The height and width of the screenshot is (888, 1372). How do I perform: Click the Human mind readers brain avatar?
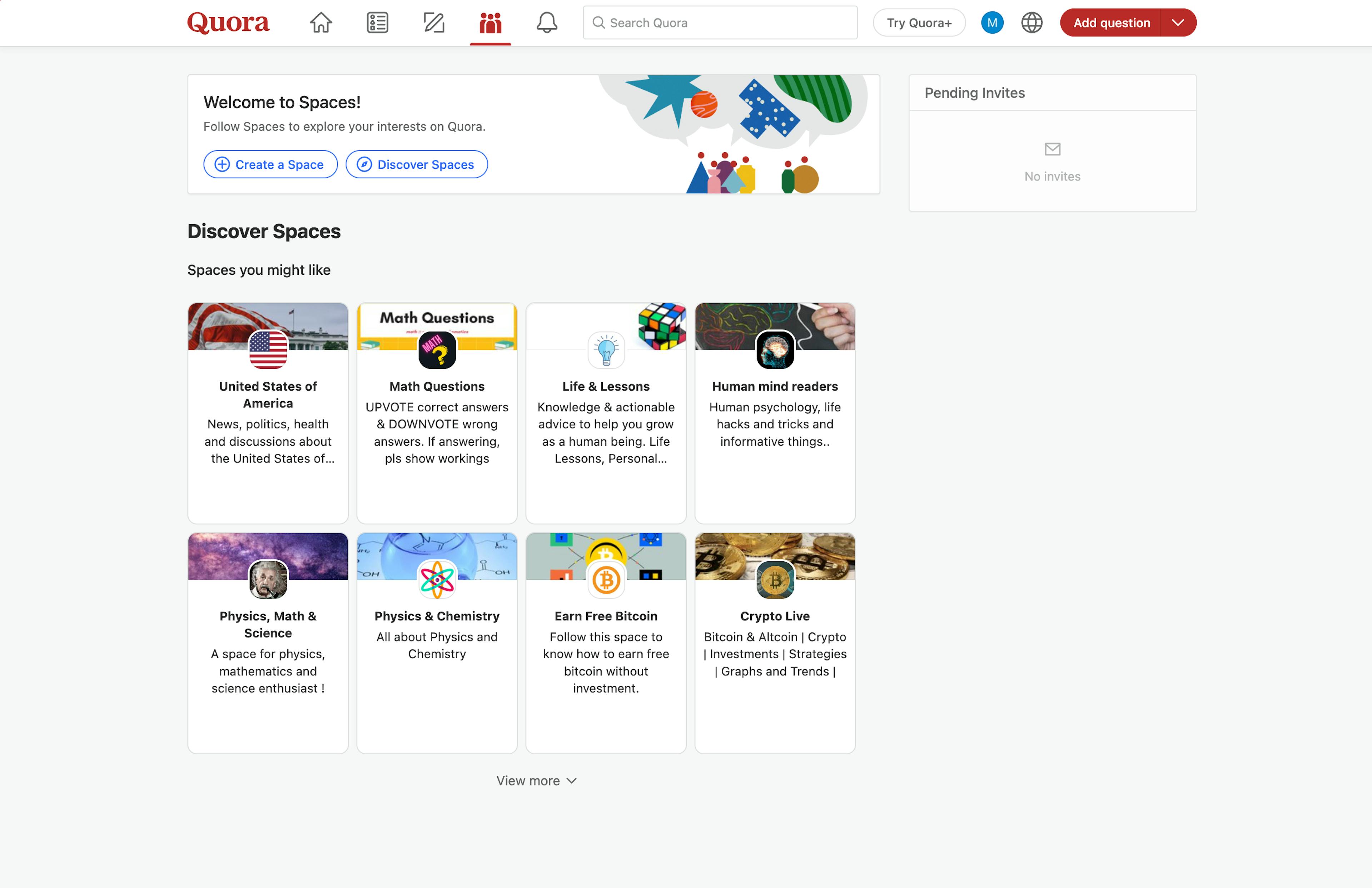[775, 349]
